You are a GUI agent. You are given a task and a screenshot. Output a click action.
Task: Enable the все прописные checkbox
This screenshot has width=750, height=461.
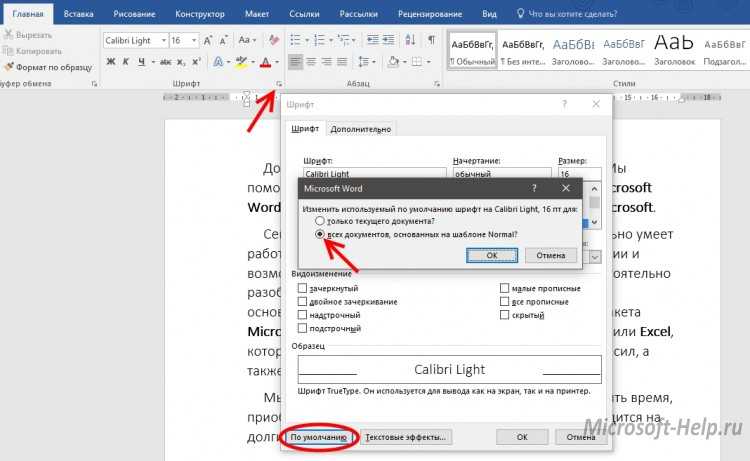tap(504, 301)
